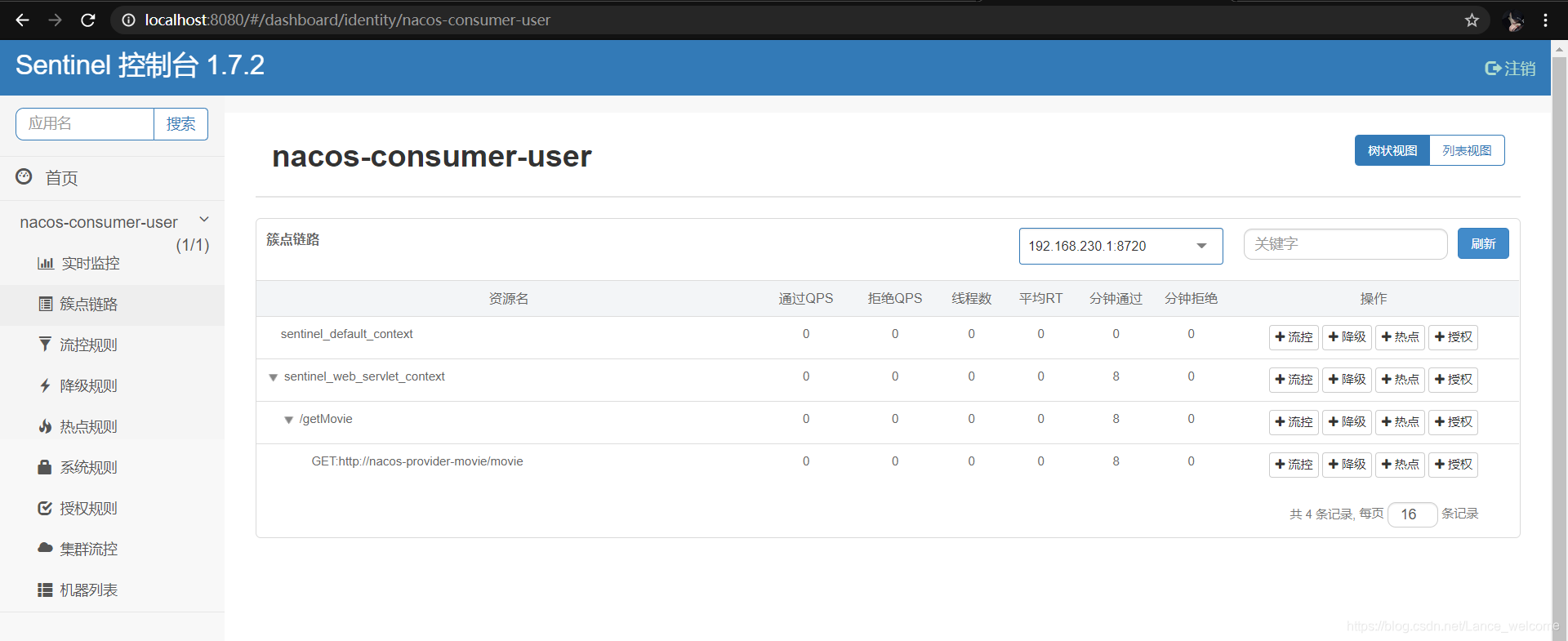The width and height of the screenshot is (1568, 641).
Task: Add 流控 rule for /getMovie
Action: [x=1294, y=422]
